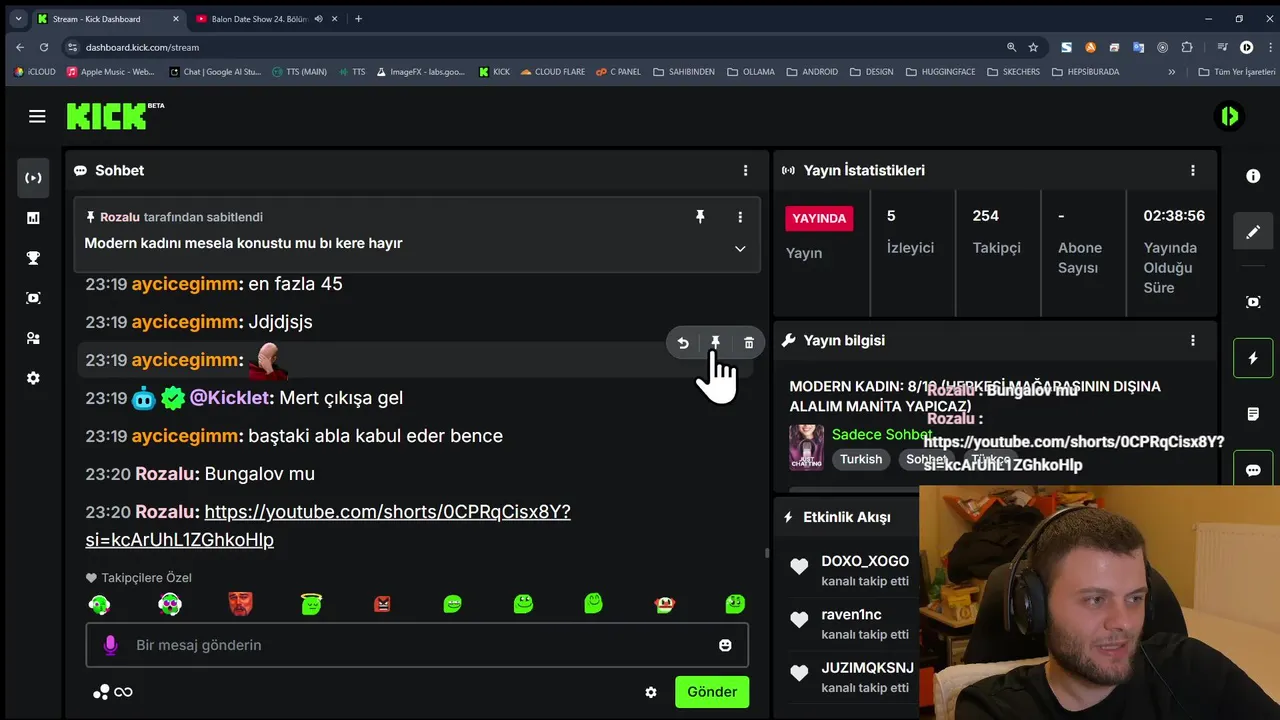Open the emoji picker smiley icon
The image size is (1280, 720).
coord(725,645)
